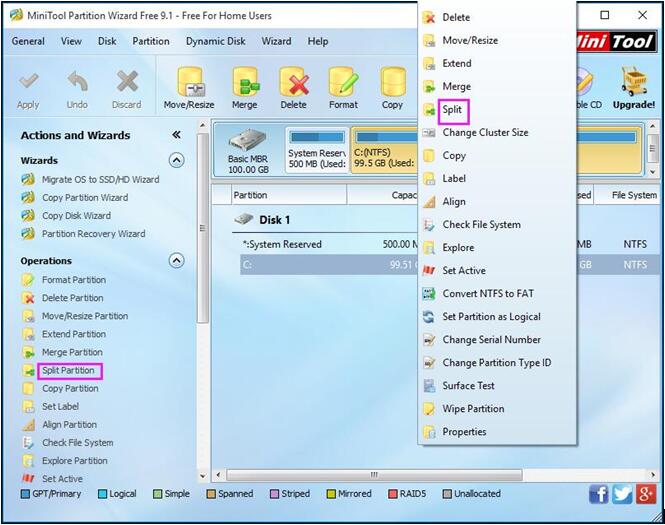The image size is (665, 525).
Task: Open Google Plus social icon
Action: pyautogui.click(x=645, y=494)
